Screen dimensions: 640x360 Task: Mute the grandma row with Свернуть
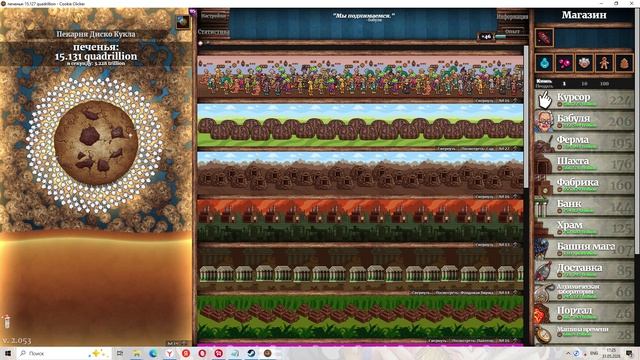pyautogui.click(x=484, y=100)
